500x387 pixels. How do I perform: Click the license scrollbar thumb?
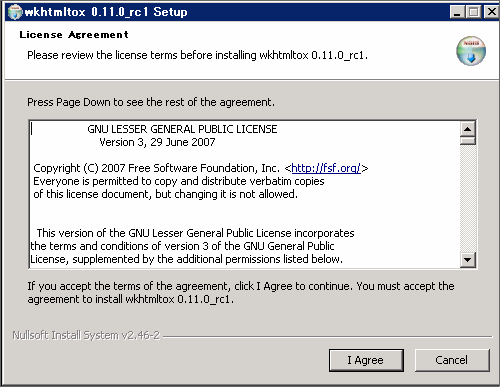tap(468, 140)
